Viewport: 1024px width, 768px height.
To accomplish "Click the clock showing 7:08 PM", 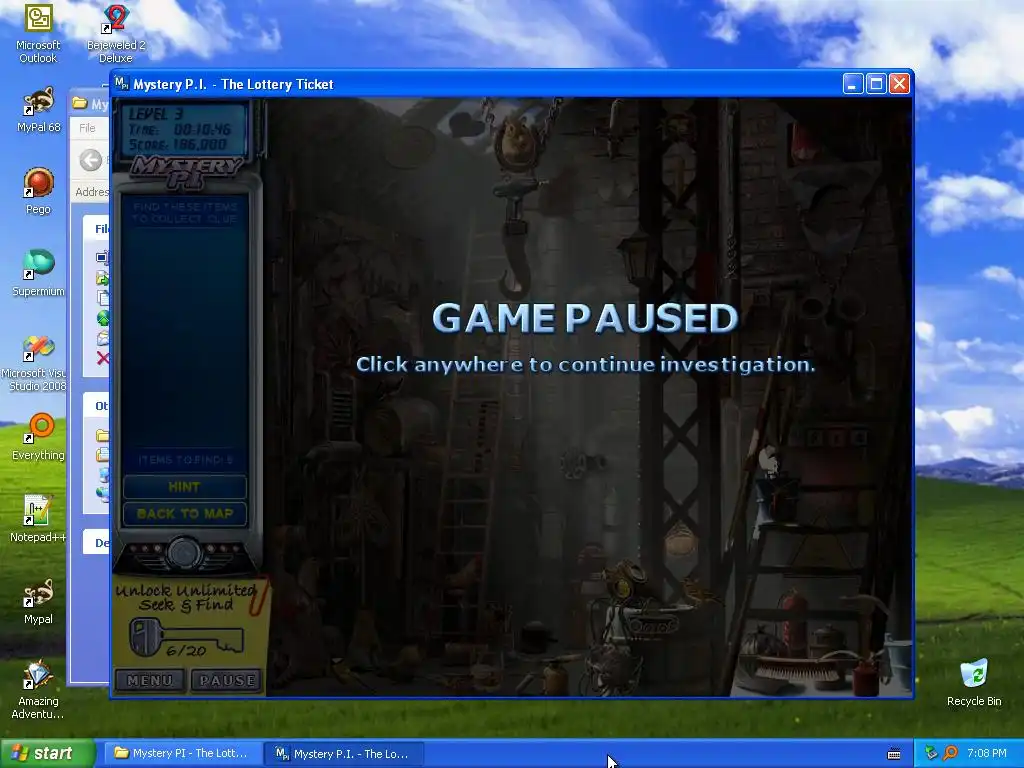I will coord(987,753).
